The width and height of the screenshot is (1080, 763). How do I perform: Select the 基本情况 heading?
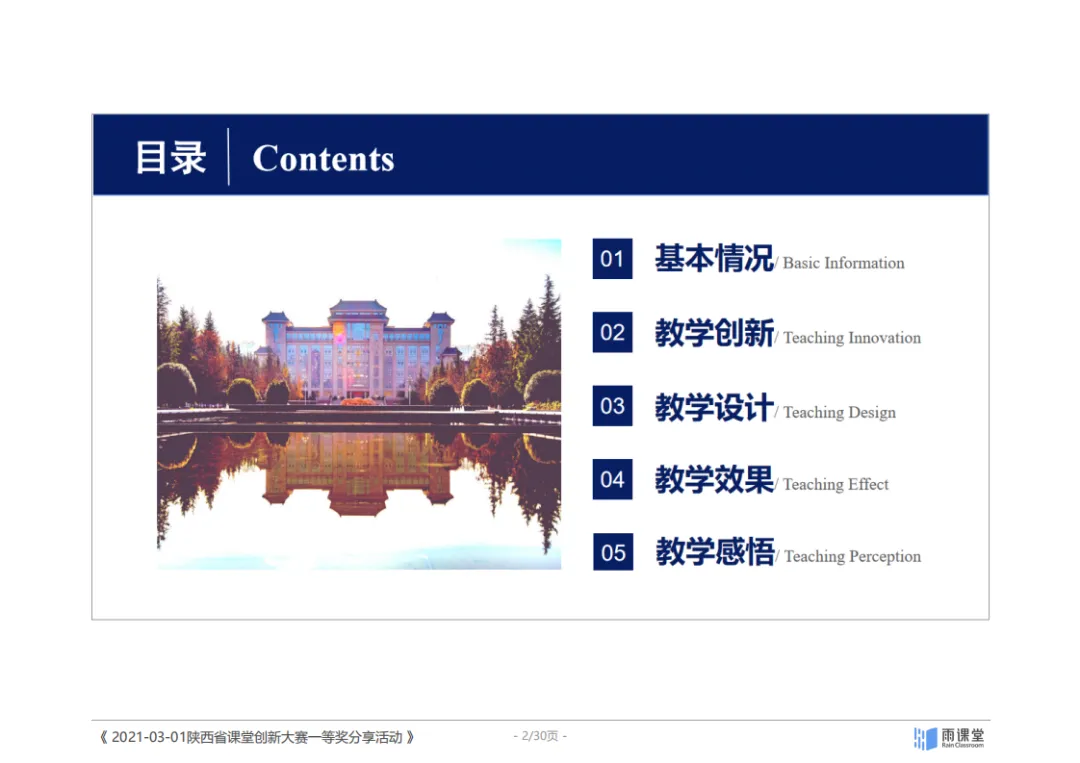714,259
